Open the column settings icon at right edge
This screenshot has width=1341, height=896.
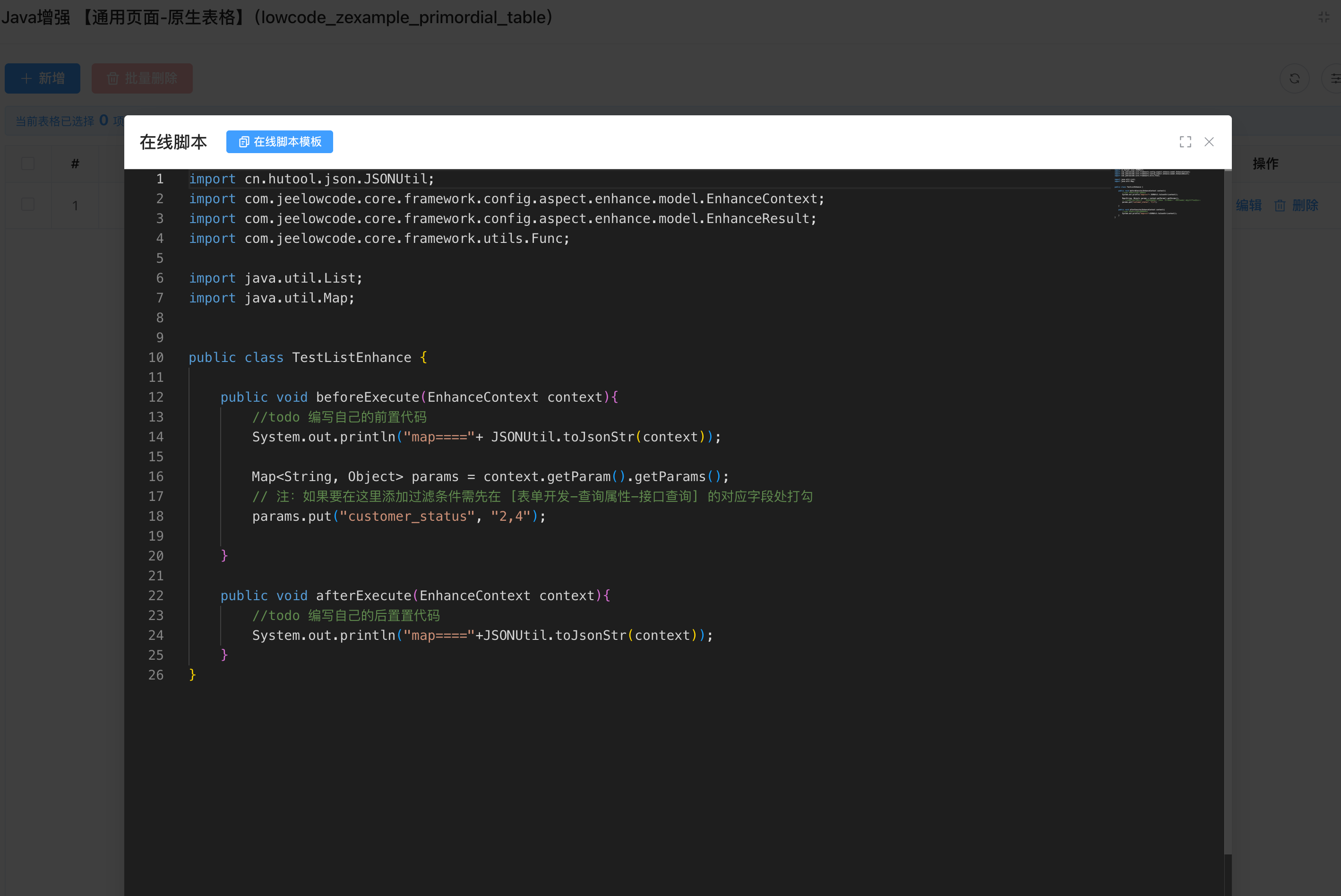(1334, 78)
